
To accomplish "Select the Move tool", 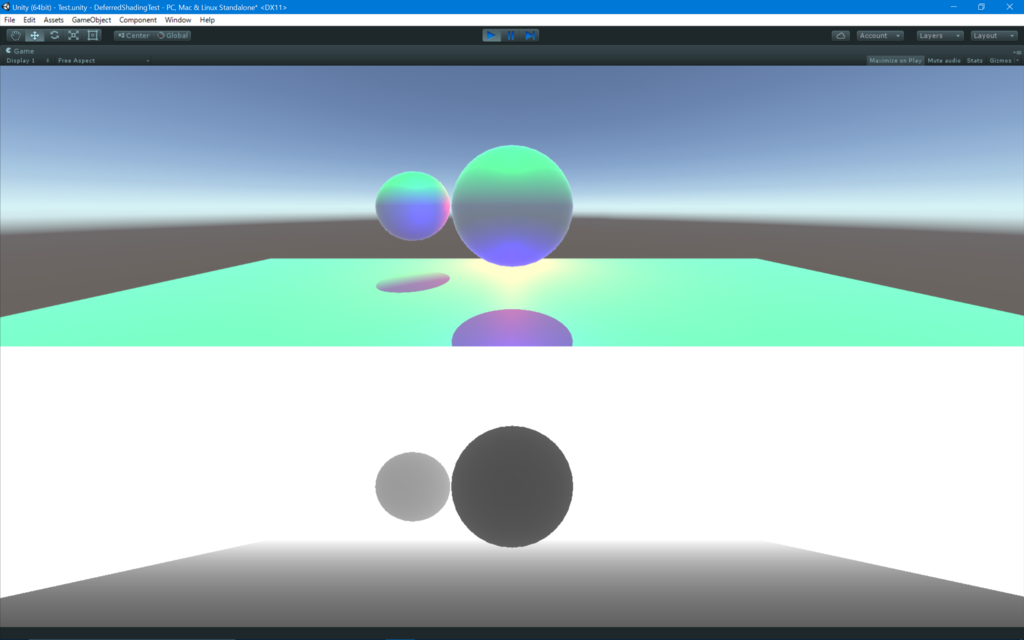I will [x=35, y=35].
